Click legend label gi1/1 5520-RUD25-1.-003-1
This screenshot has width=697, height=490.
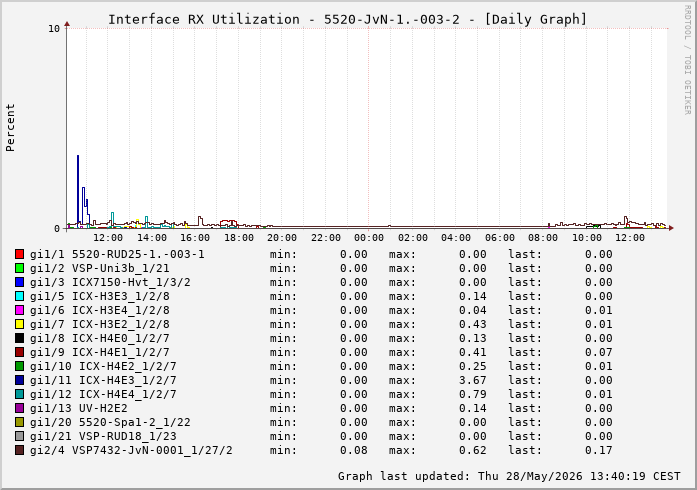pos(117,254)
